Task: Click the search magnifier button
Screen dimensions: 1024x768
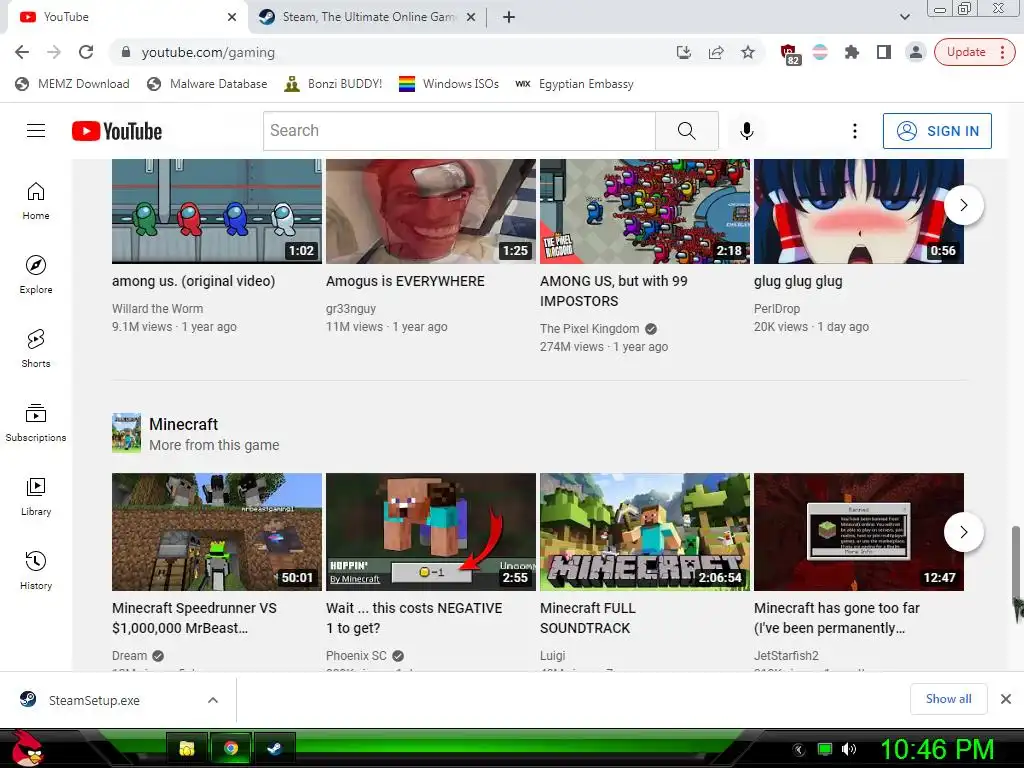Action: (x=686, y=131)
